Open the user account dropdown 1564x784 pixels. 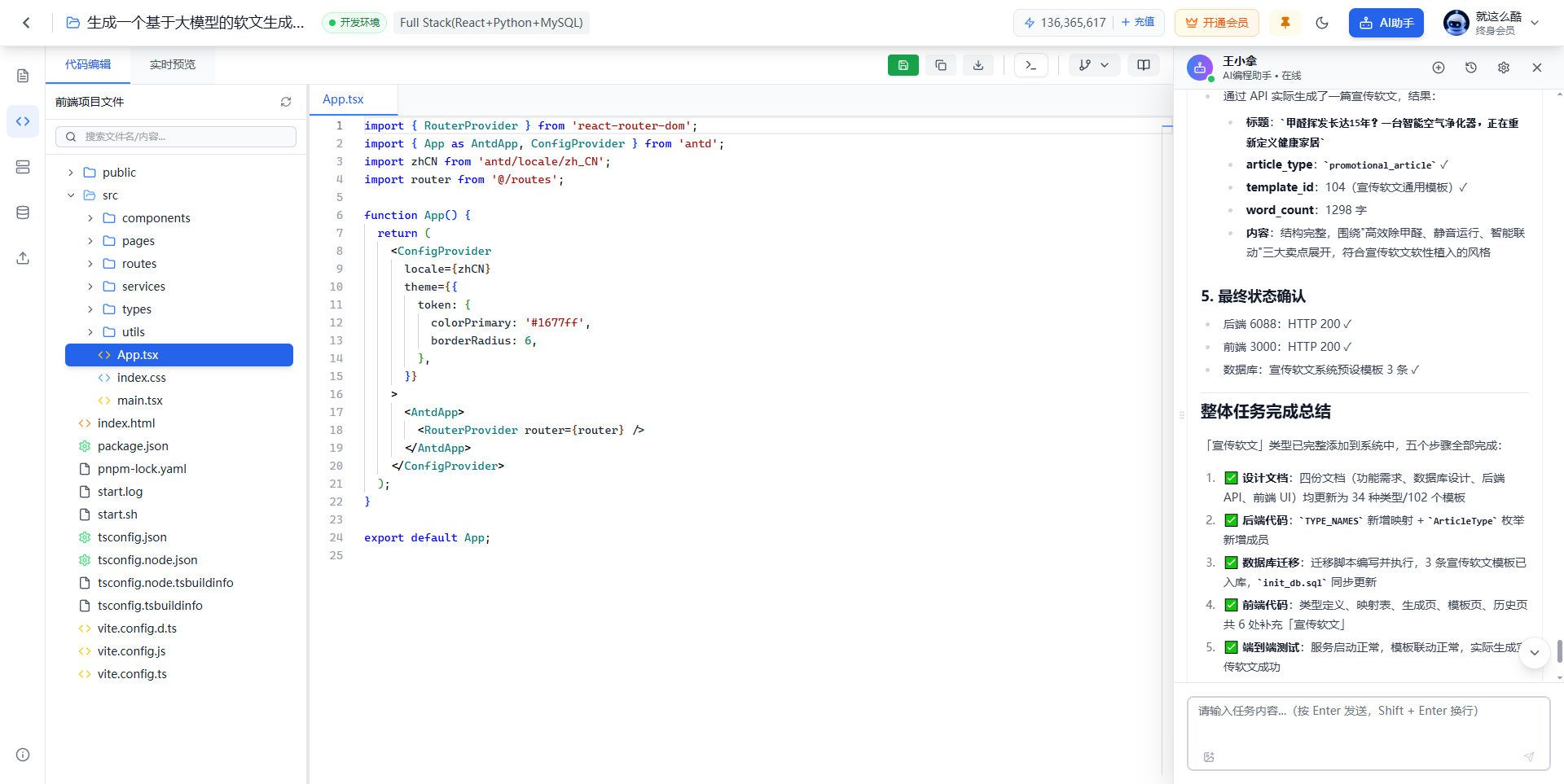1492,23
